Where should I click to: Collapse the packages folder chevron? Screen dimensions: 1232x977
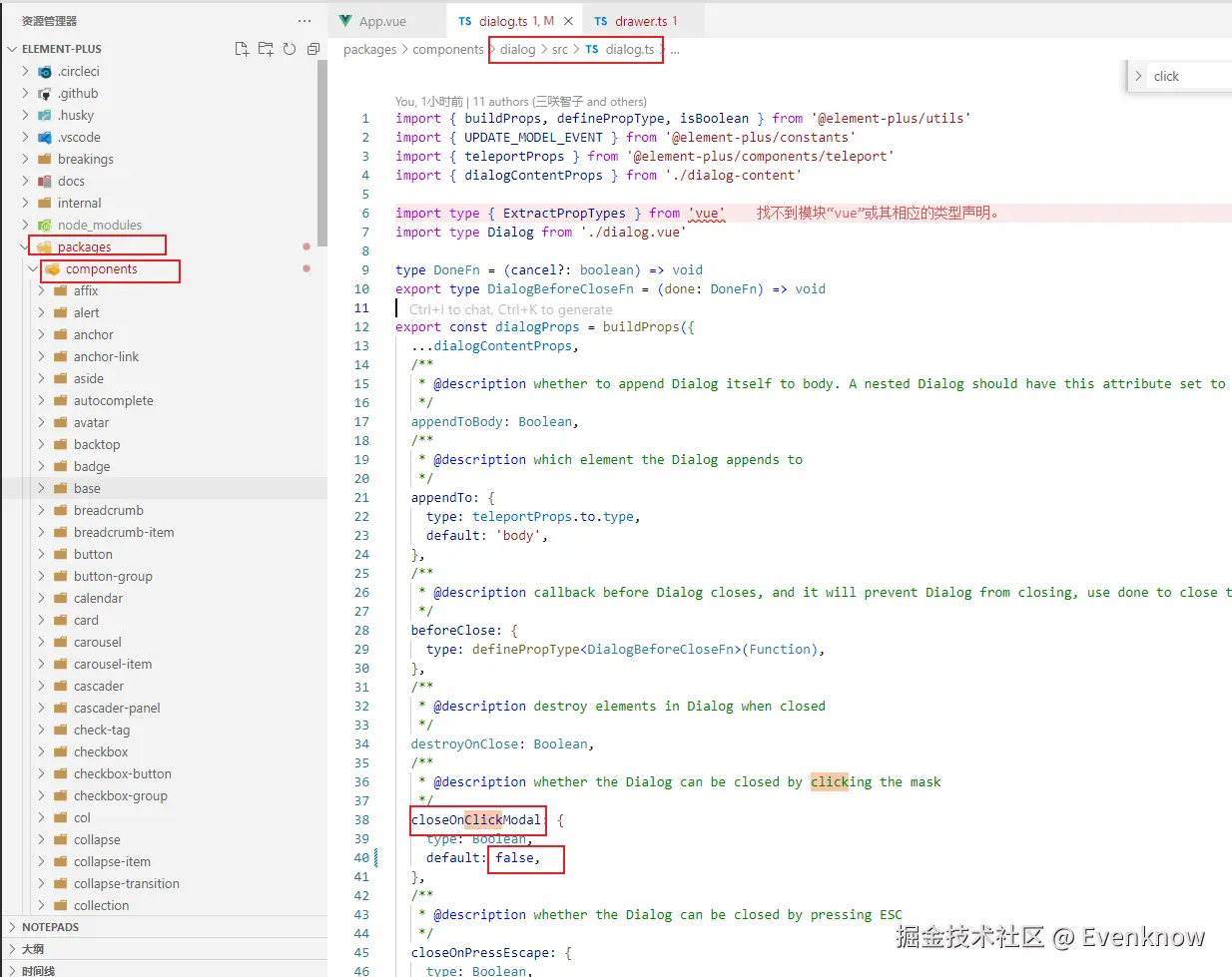pos(25,246)
